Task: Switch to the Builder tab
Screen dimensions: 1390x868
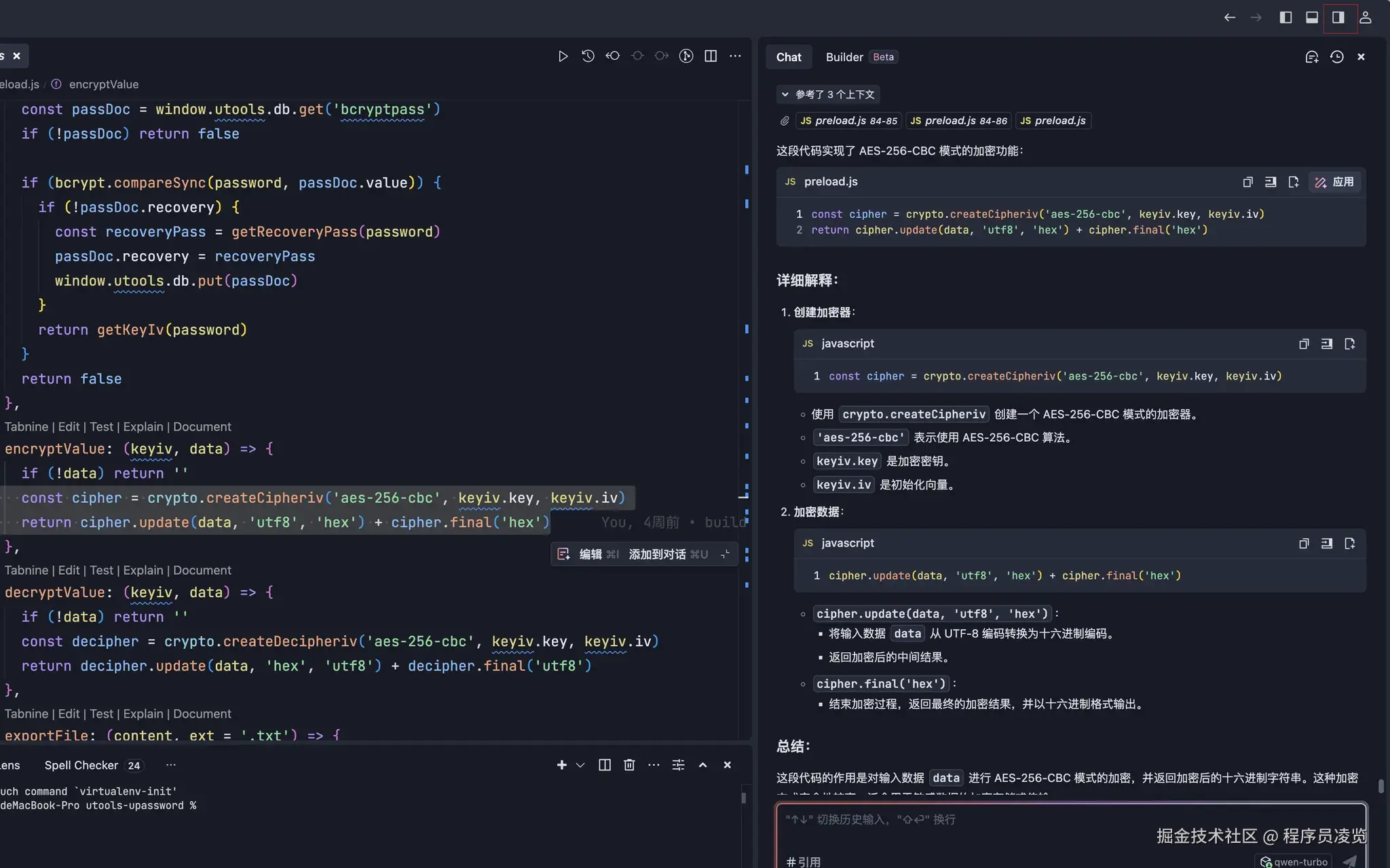Action: click(x=844, y=57)
